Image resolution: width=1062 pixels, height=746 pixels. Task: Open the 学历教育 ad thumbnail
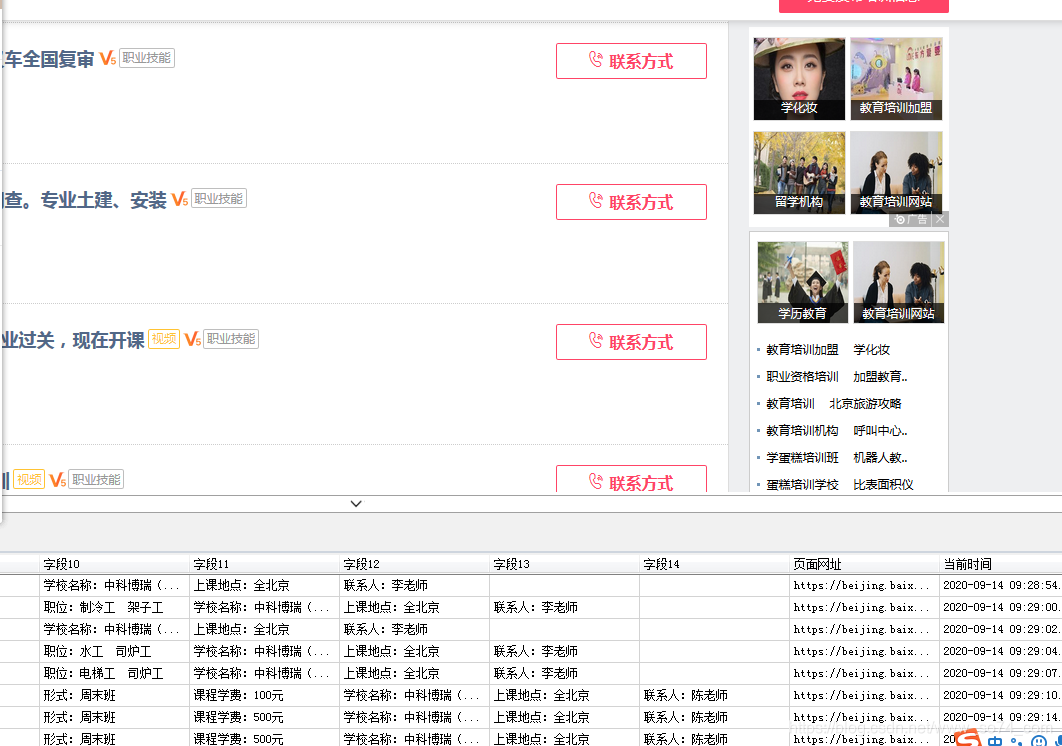click(803, 283)
